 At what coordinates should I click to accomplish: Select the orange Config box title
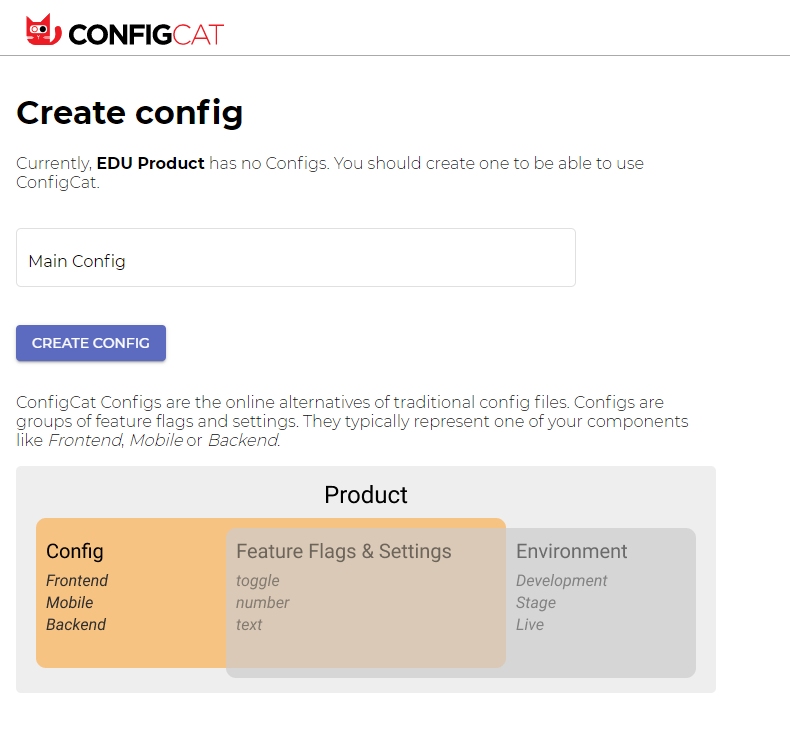[75, 551]
